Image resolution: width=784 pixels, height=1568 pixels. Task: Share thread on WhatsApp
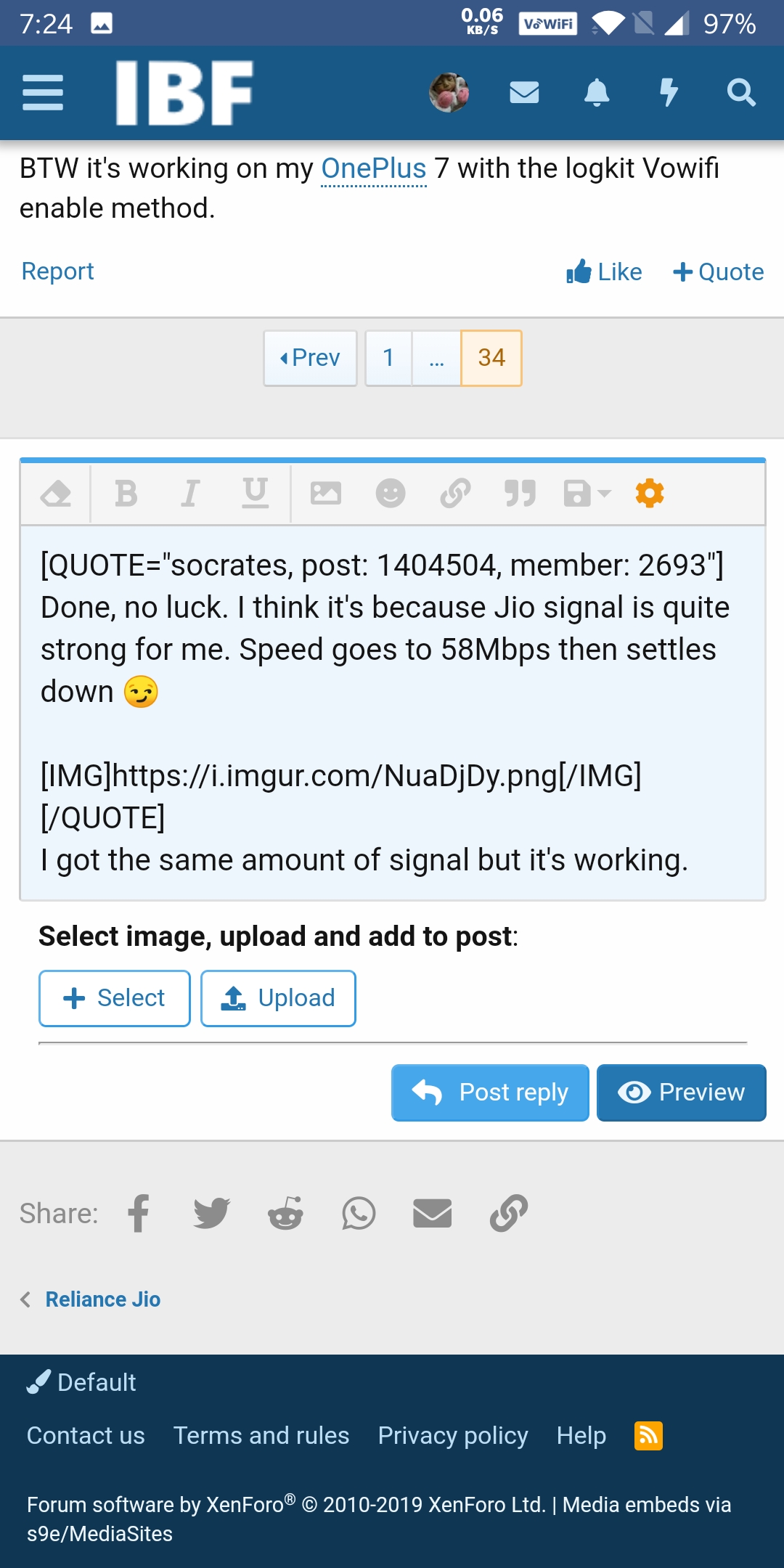point(359,1213)
